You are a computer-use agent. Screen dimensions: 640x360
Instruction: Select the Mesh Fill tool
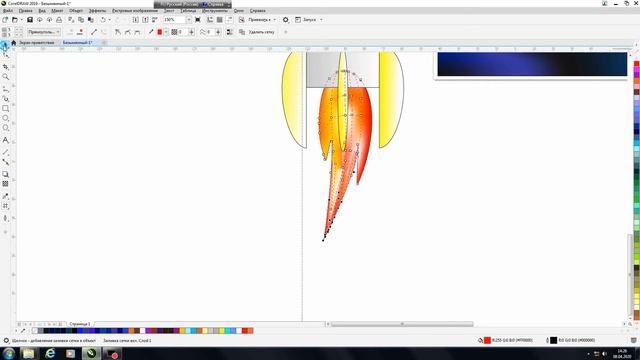point(5,206)
